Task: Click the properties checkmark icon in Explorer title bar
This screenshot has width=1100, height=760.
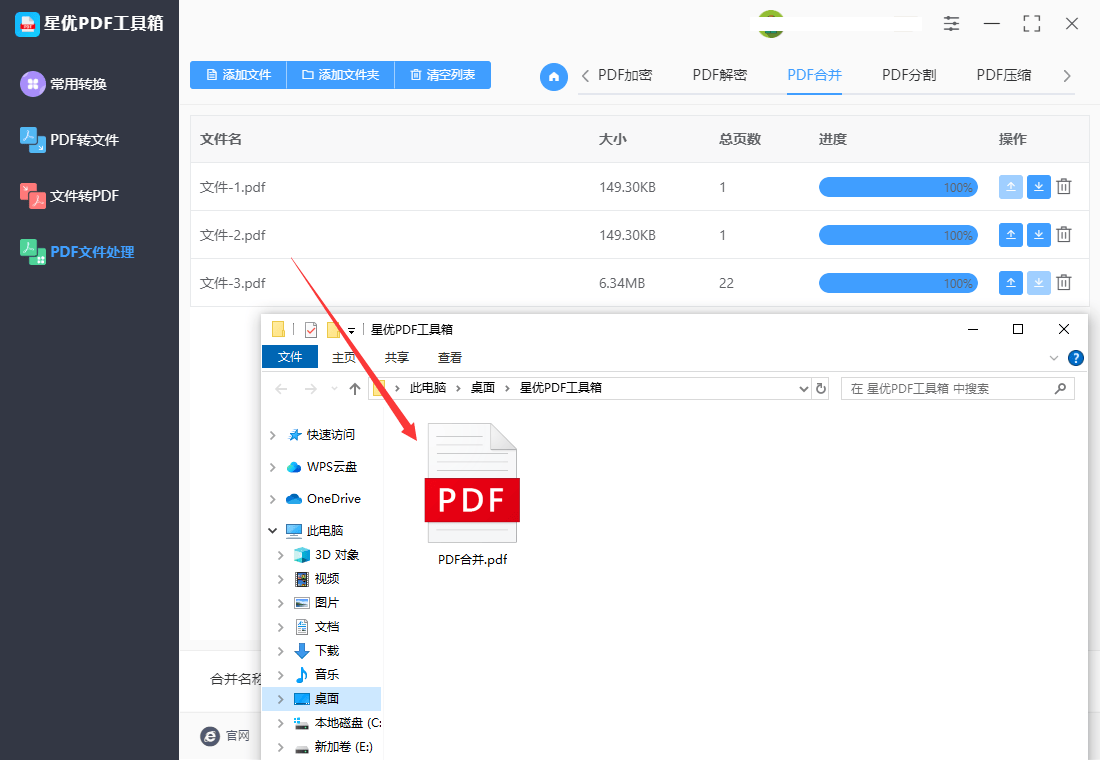Action: pos(311,329)
